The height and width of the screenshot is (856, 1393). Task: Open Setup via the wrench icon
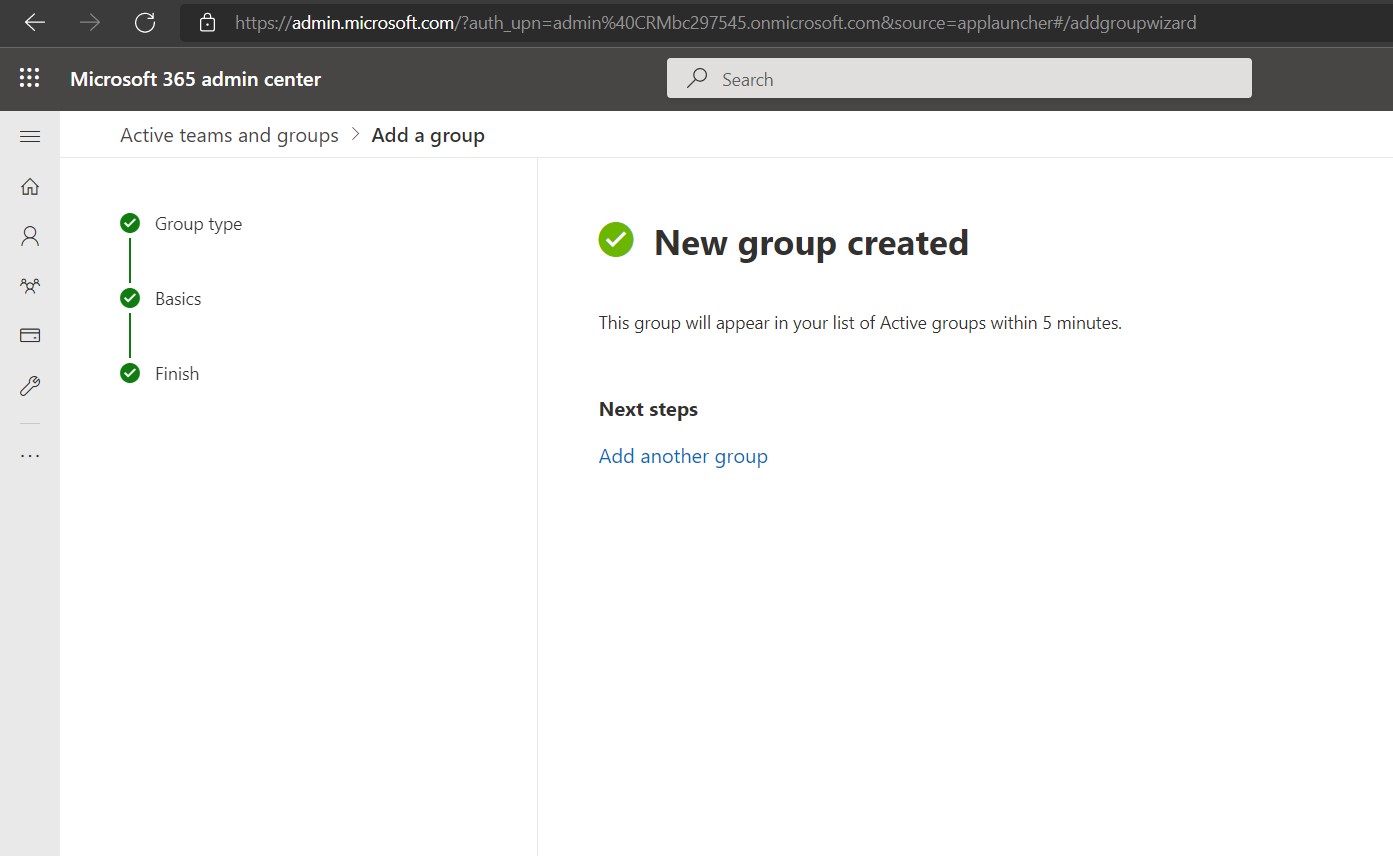point(30,386)
